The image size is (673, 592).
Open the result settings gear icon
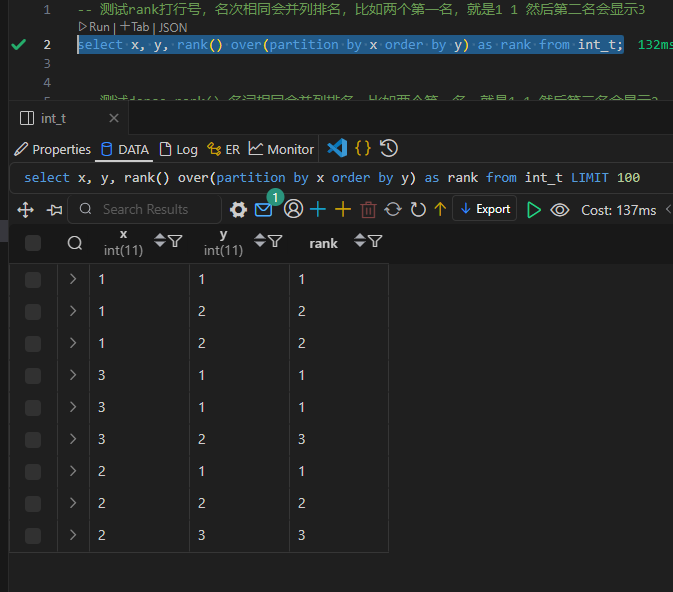pos(238,210)
